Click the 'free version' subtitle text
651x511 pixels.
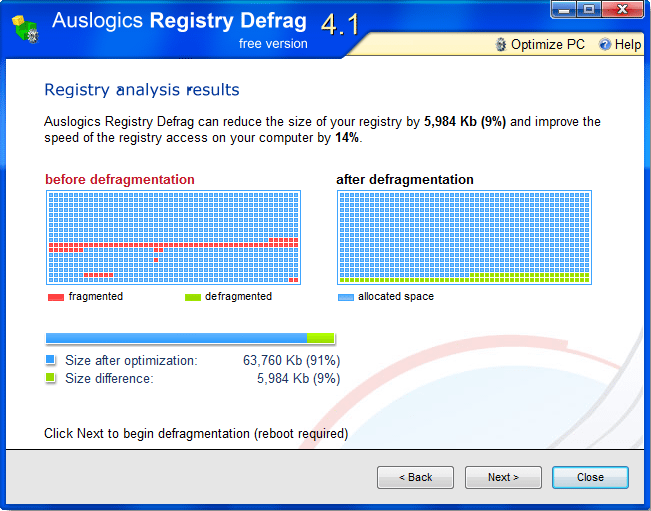pyautogui.click(x=273, y=44)
